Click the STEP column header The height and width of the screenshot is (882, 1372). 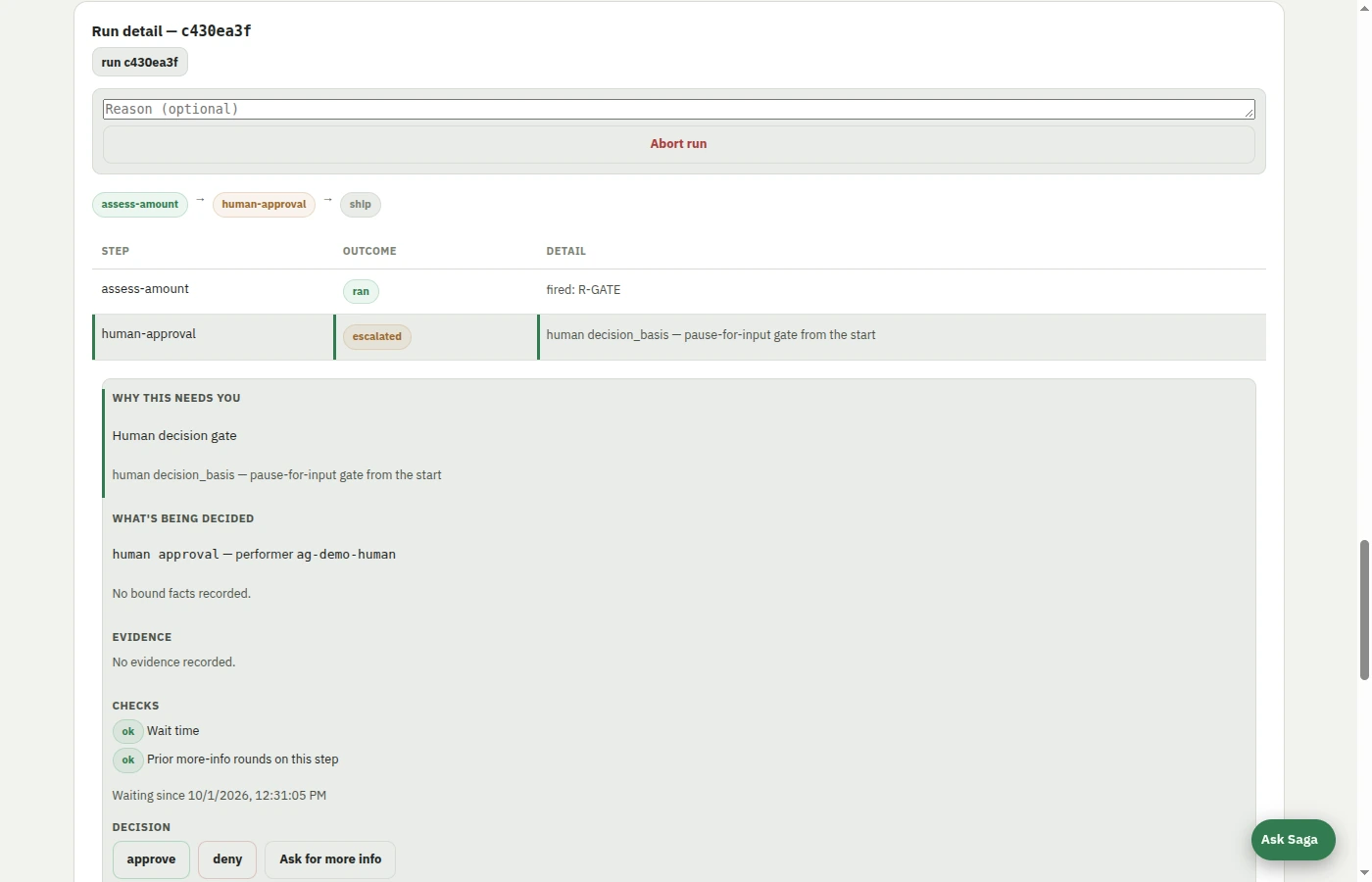pos(116,251)
